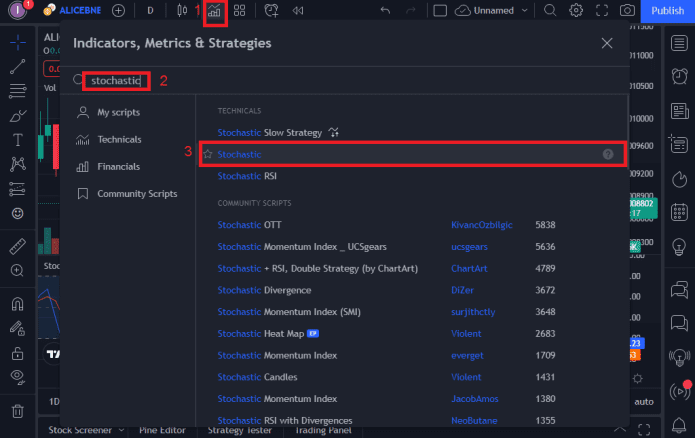This screenshot has width=695, height=438.
Task: Open the emoji icons tool
Action: 18,214
